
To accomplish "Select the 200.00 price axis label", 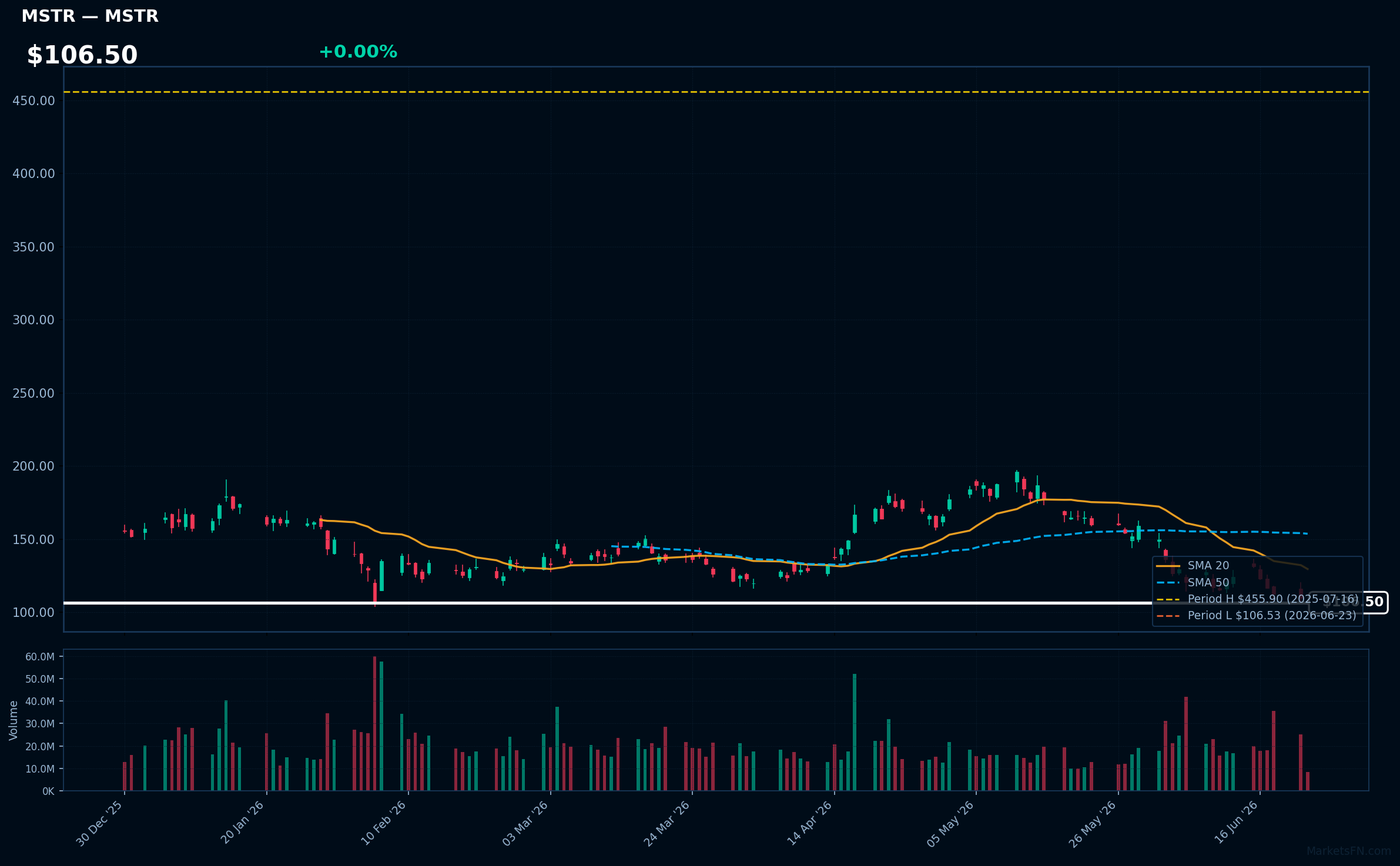I will click(x=34, y=466).
